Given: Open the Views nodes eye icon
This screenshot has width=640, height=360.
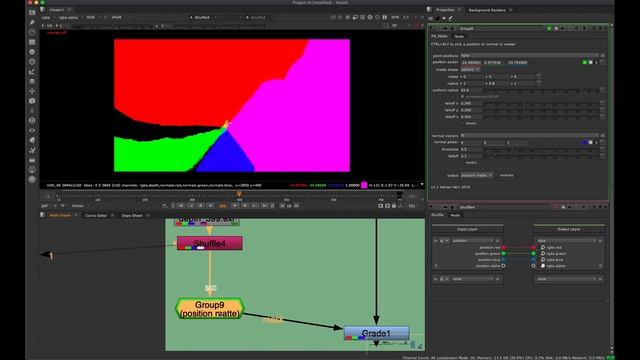Looking at the screenshot, I should [x=32, y=130].
